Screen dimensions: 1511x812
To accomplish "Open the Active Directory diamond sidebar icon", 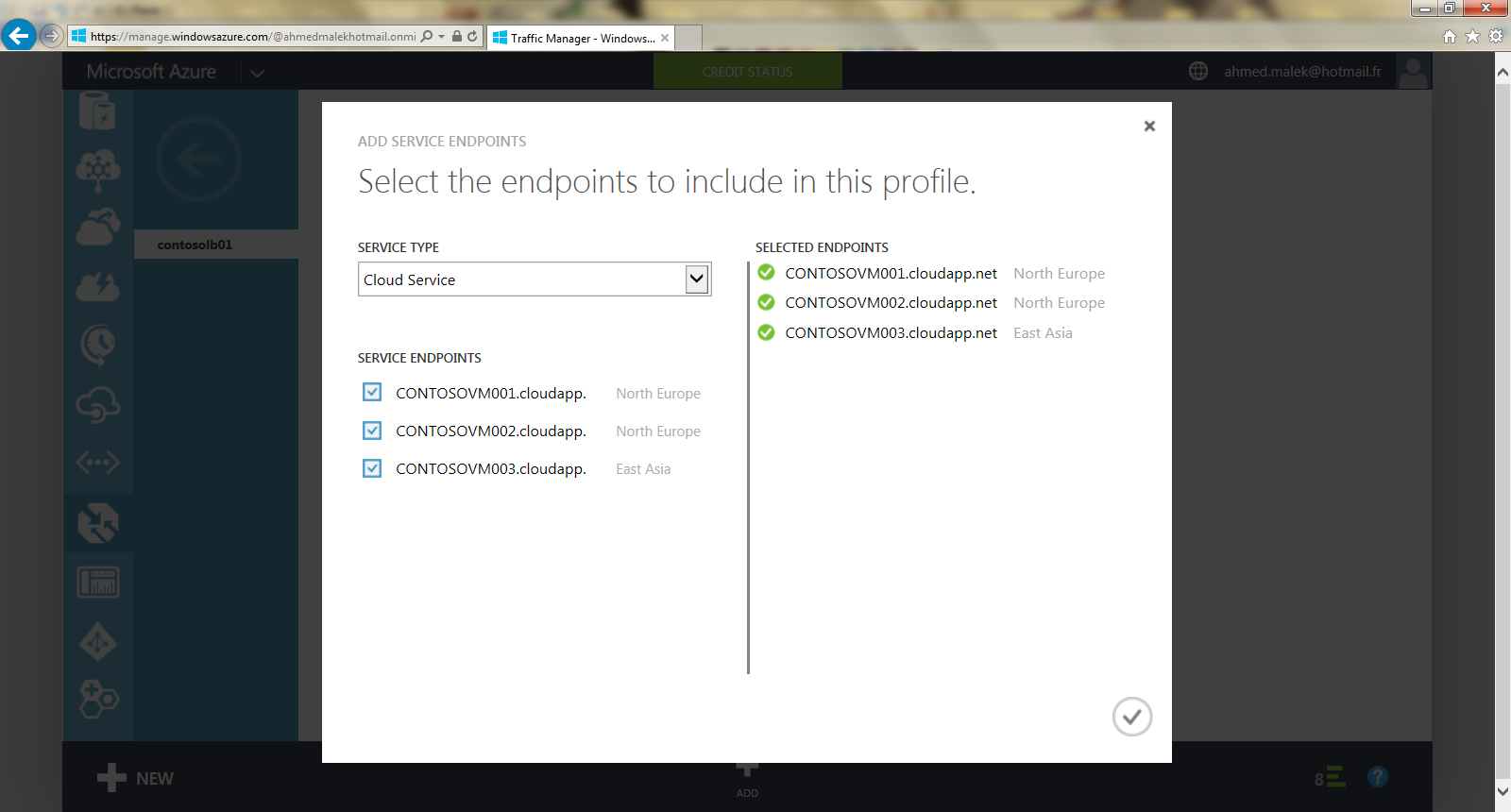I will pos(98,642).
